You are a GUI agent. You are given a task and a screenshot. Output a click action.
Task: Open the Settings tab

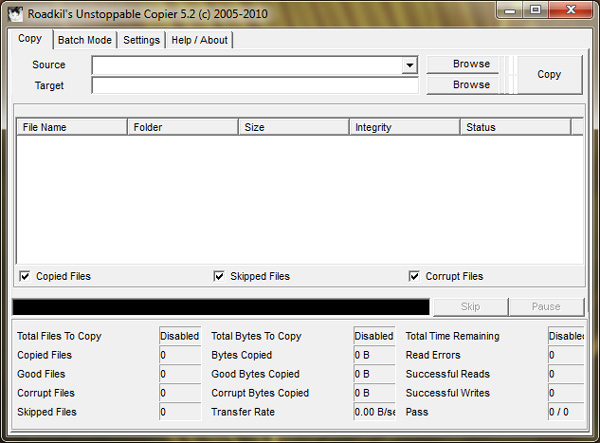[x=141, y=40]
